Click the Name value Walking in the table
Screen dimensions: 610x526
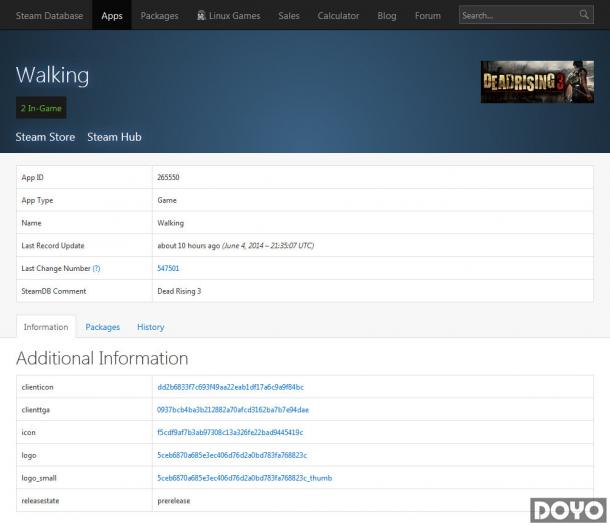(x=170, y=223)
